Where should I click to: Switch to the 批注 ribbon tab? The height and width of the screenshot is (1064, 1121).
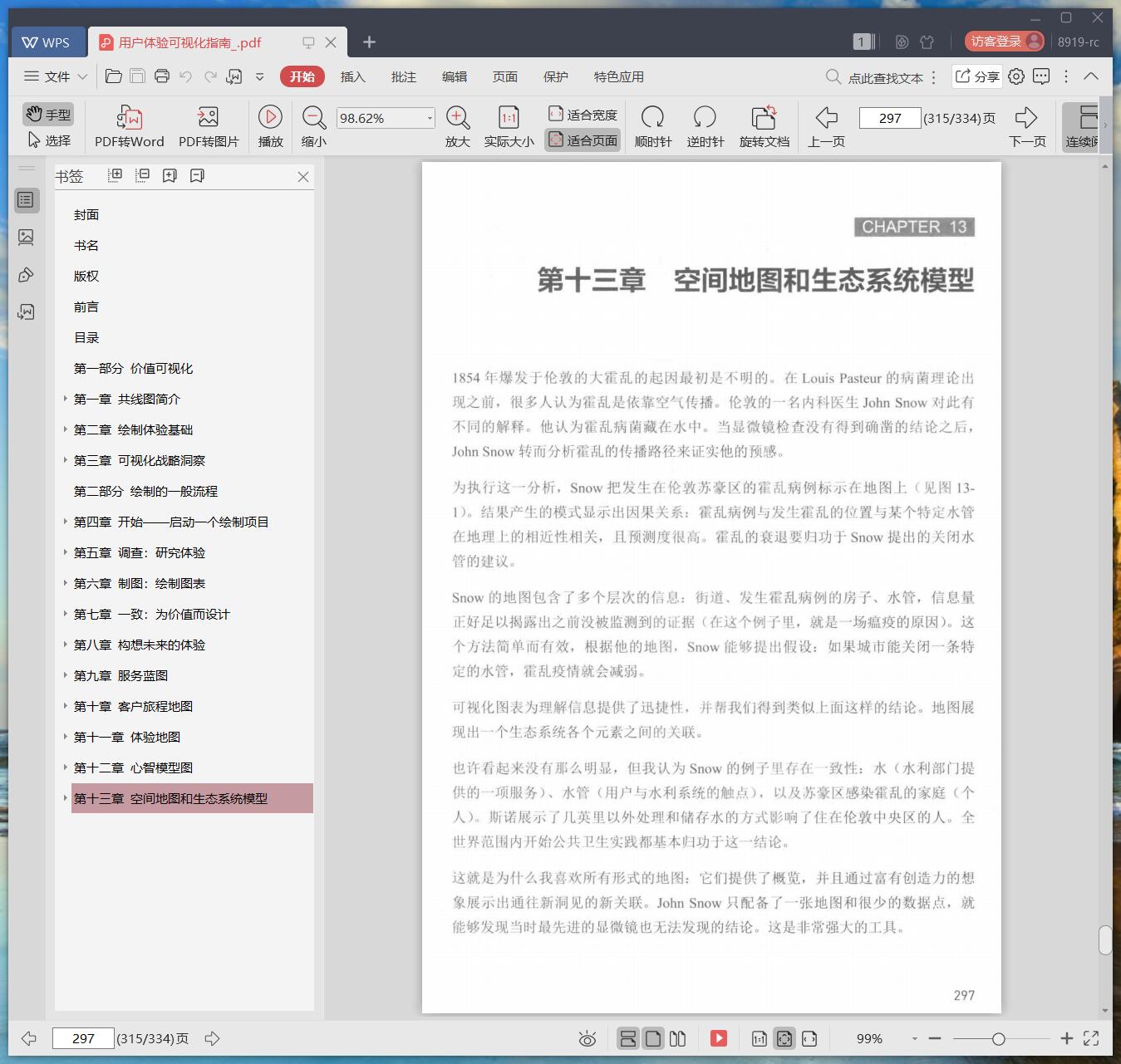pyautogui.click(x=403, y=76)
